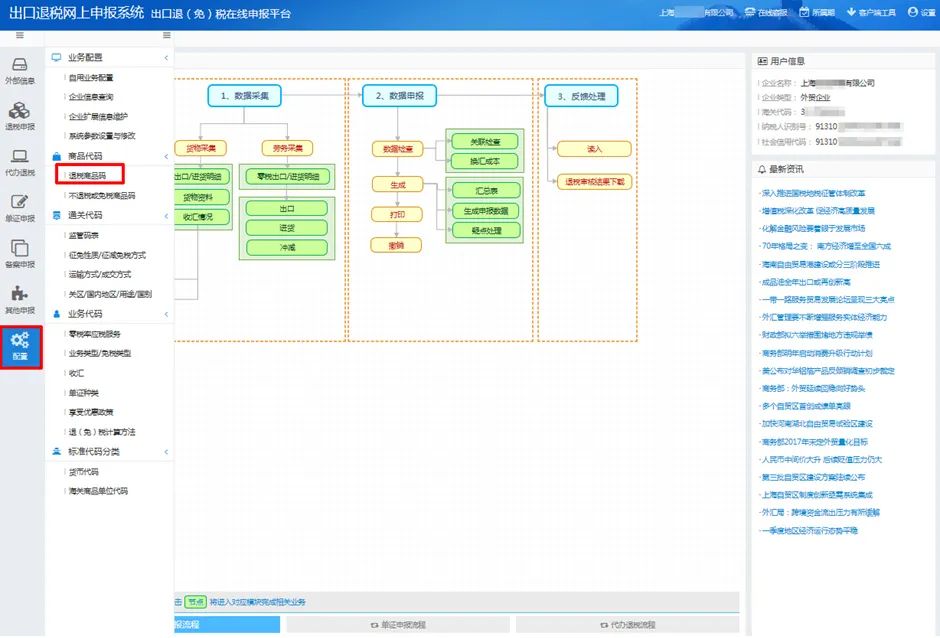Open 系统参数设置与修改 menu item

(102, 136)
